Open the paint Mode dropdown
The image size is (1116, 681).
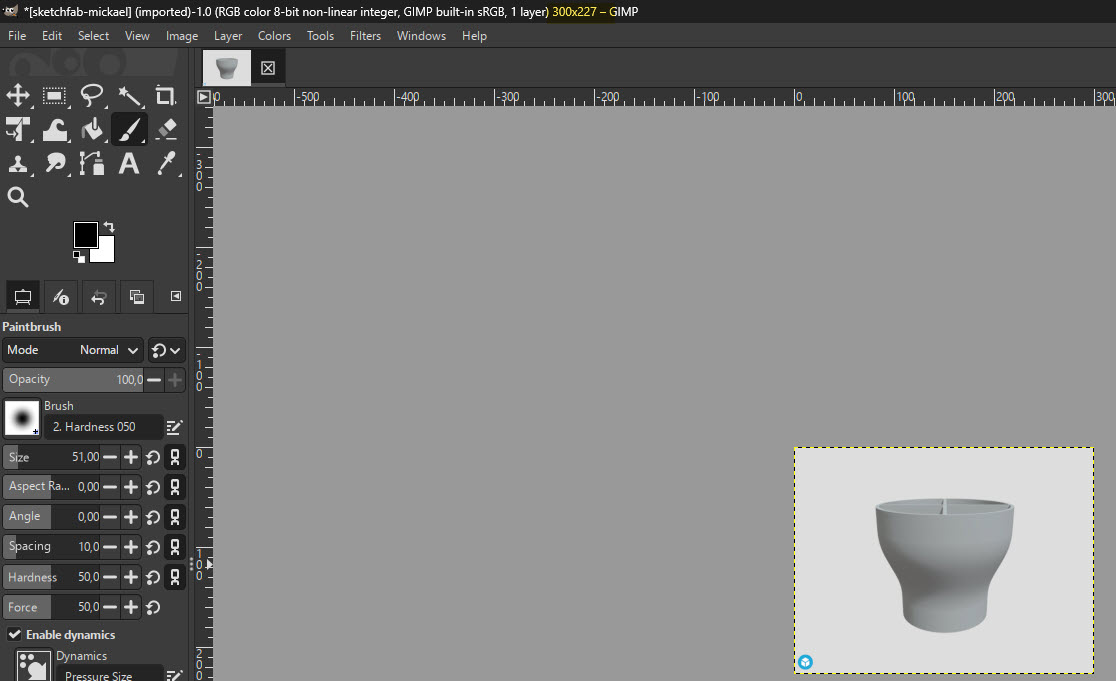tap(73, 350)
